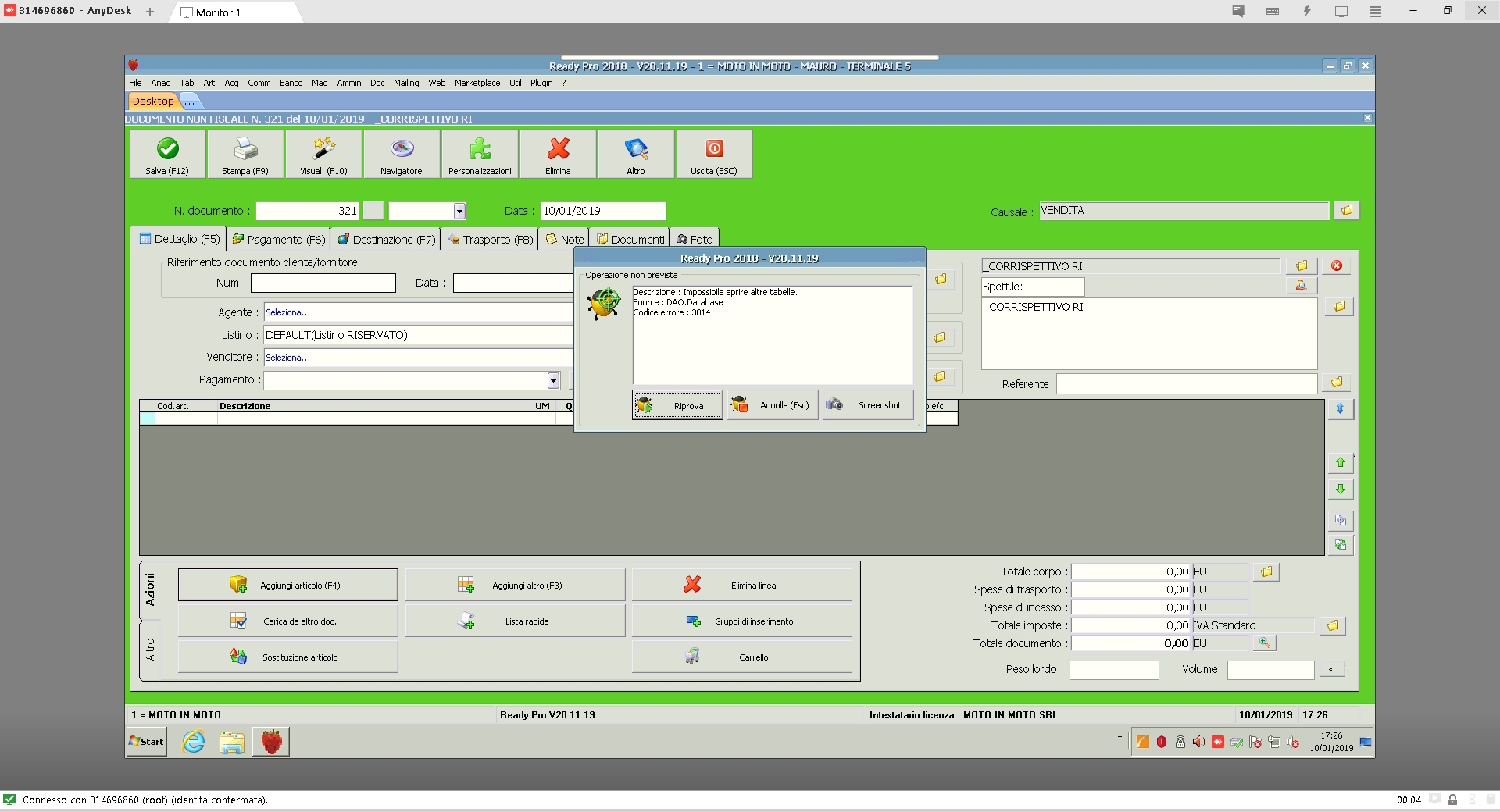This screenshot has height=812, width=1500.
Task: Click Referente input field
Action: coord(1187,383)
